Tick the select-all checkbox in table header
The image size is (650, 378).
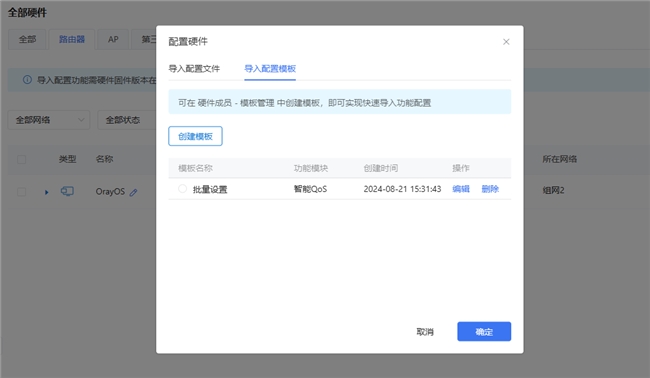pos(22,159)
